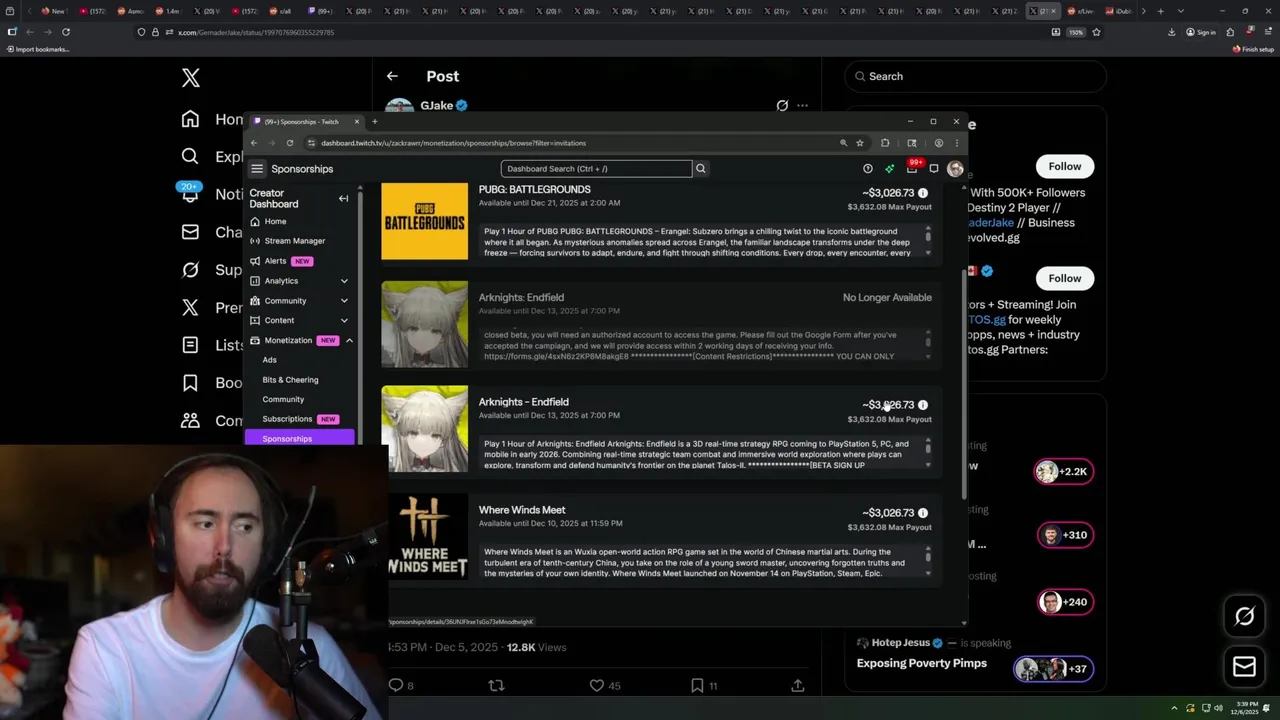Click Sign in in browser toolbar
Screen dimensions: 1280x720
(1201, 32)
